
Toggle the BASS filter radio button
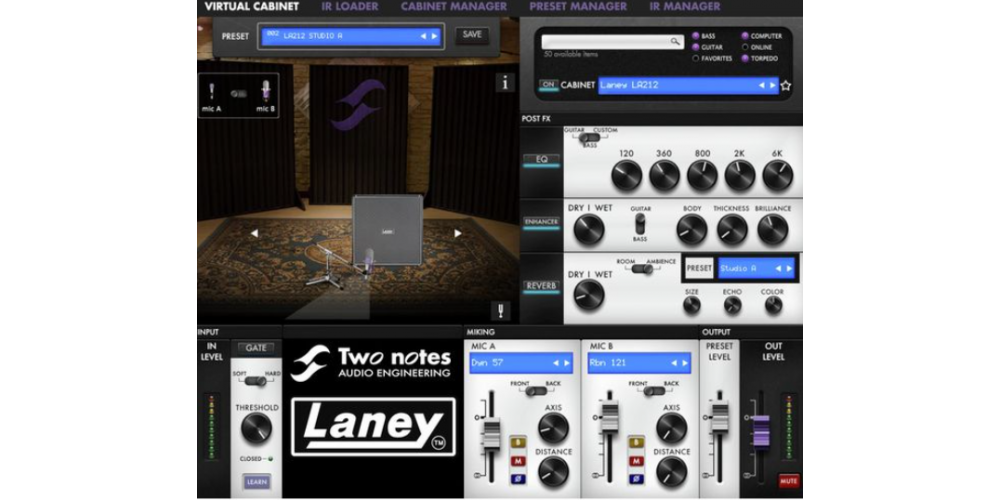696,36
